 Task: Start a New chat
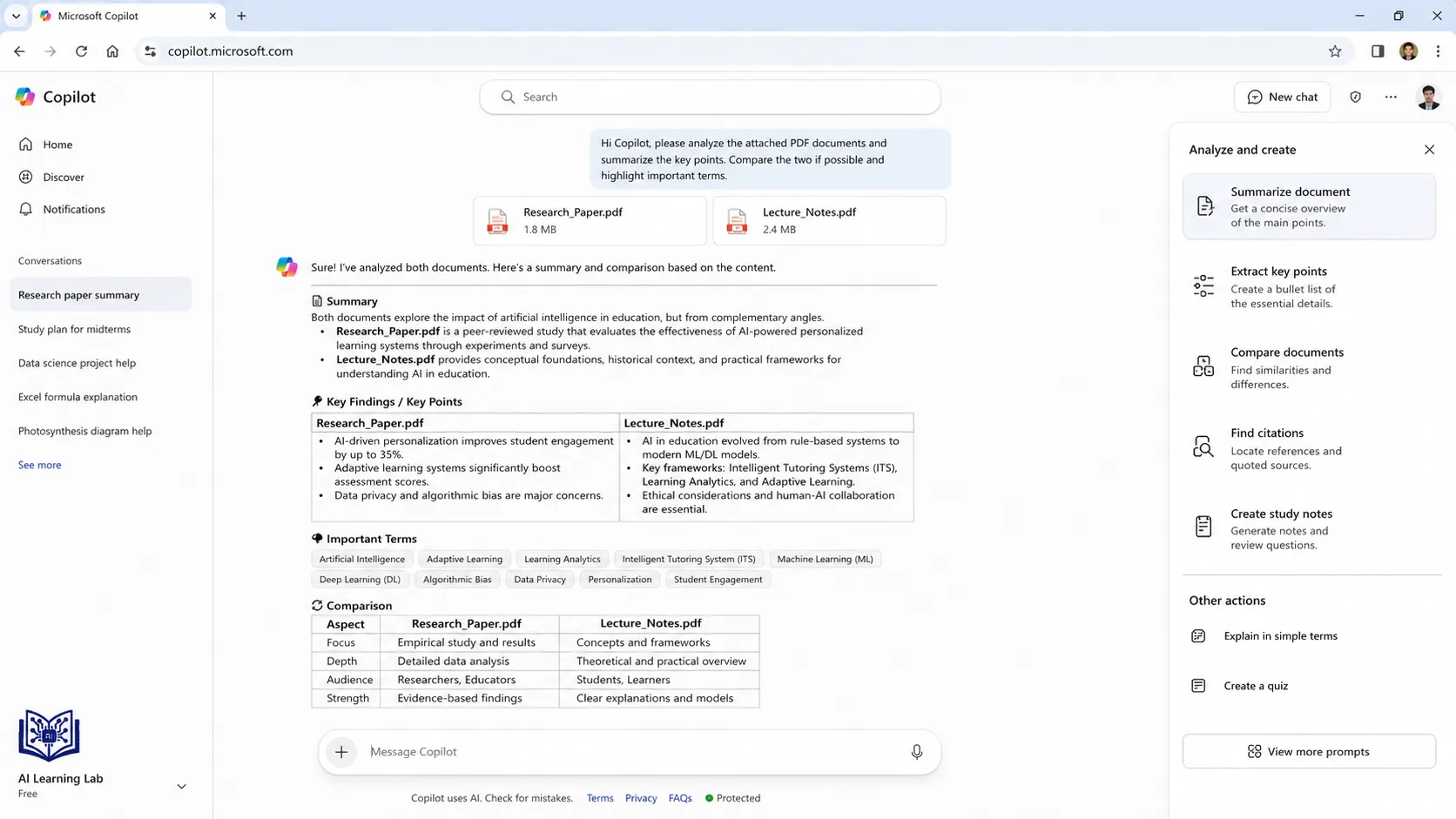coord(1282,97)
